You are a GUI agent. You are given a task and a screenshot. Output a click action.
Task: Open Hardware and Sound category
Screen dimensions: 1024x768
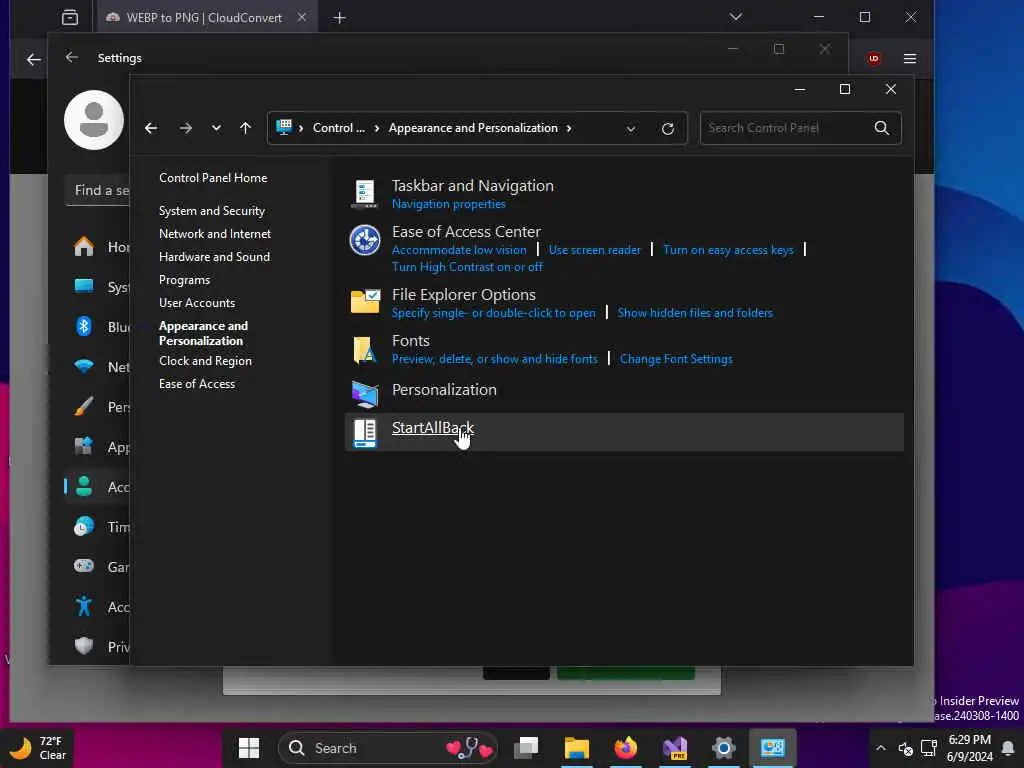pyautogui.click(x=214, y=257)
